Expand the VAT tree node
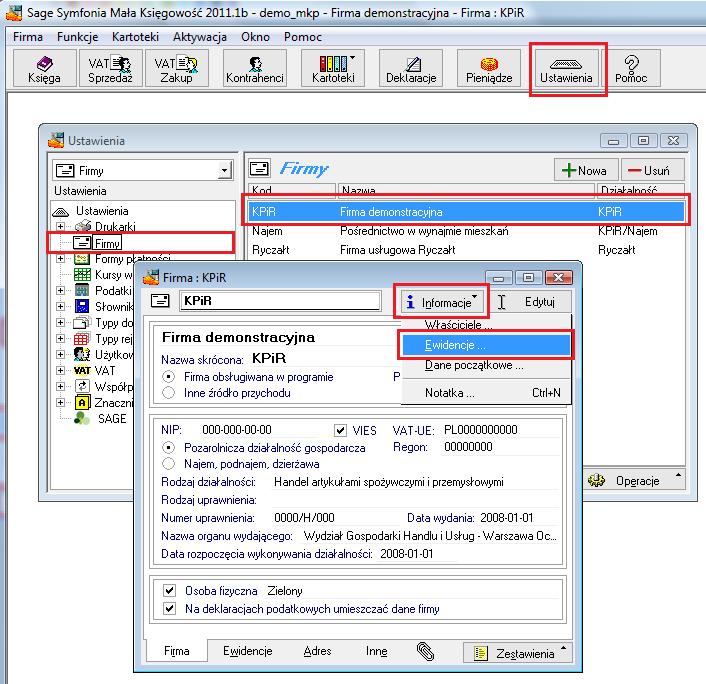 click(60, 371)
